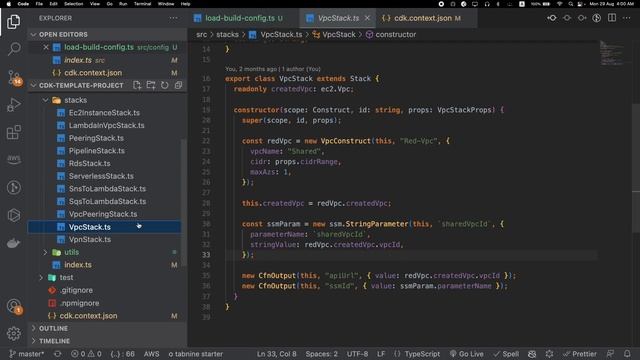Refresh the Explorer file tree
Viewport: 640px width, 360px height.
coord(164,85)
